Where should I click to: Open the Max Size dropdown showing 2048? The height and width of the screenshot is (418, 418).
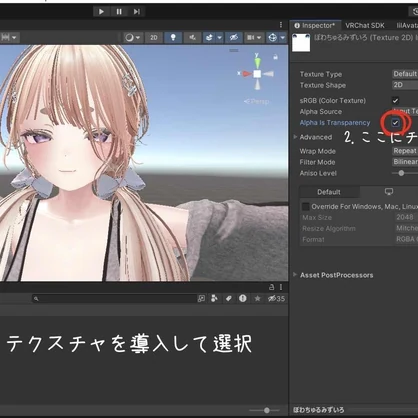coord(405,217)
